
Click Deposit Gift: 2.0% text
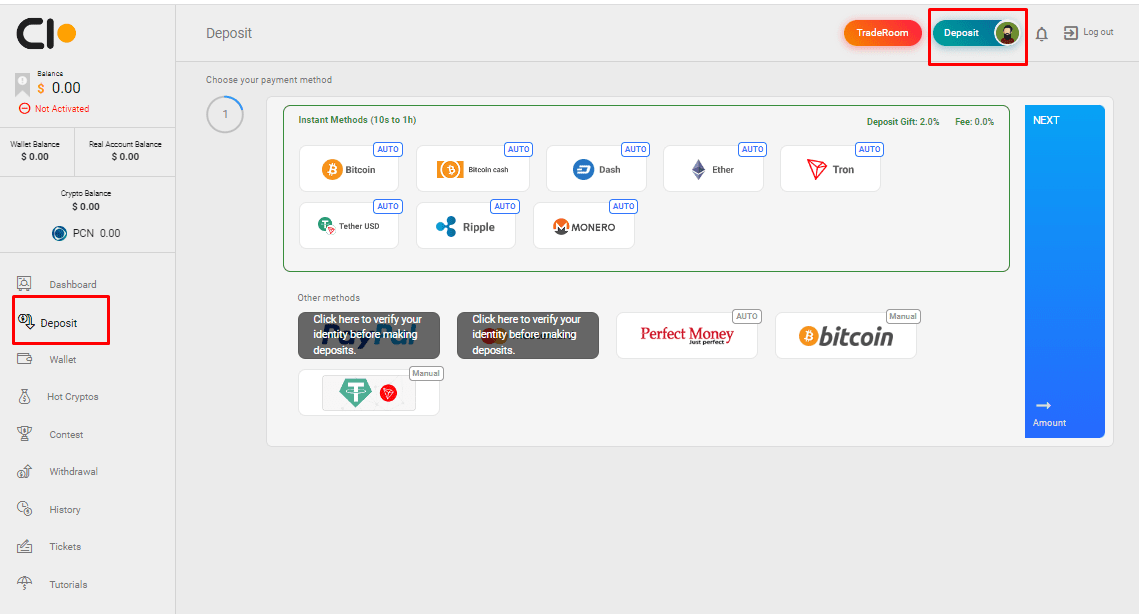(x=903, y=122)
